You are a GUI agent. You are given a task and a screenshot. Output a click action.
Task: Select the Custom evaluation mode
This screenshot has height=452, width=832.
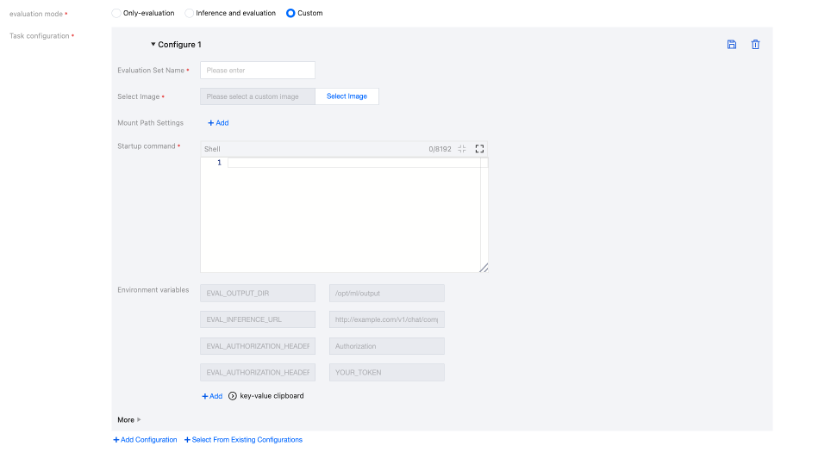291,13
